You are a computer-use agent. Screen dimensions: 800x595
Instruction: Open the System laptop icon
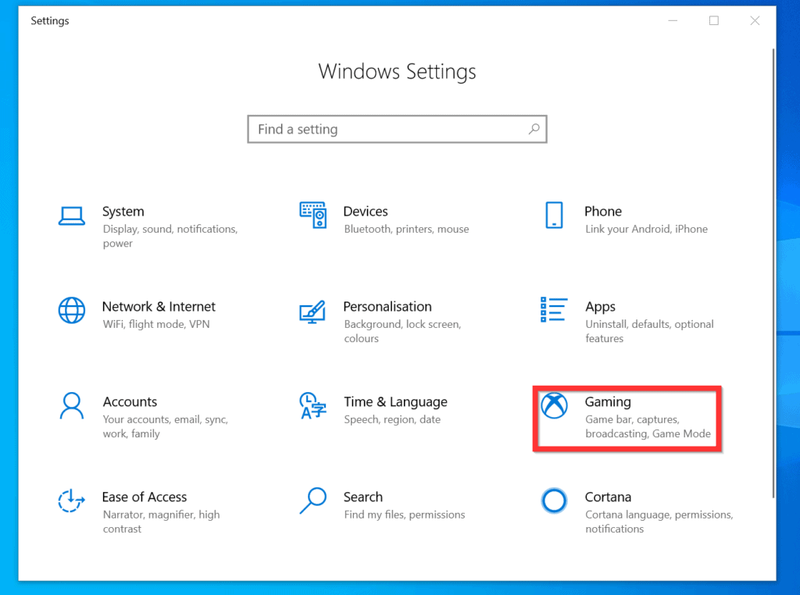click(71, 216)
